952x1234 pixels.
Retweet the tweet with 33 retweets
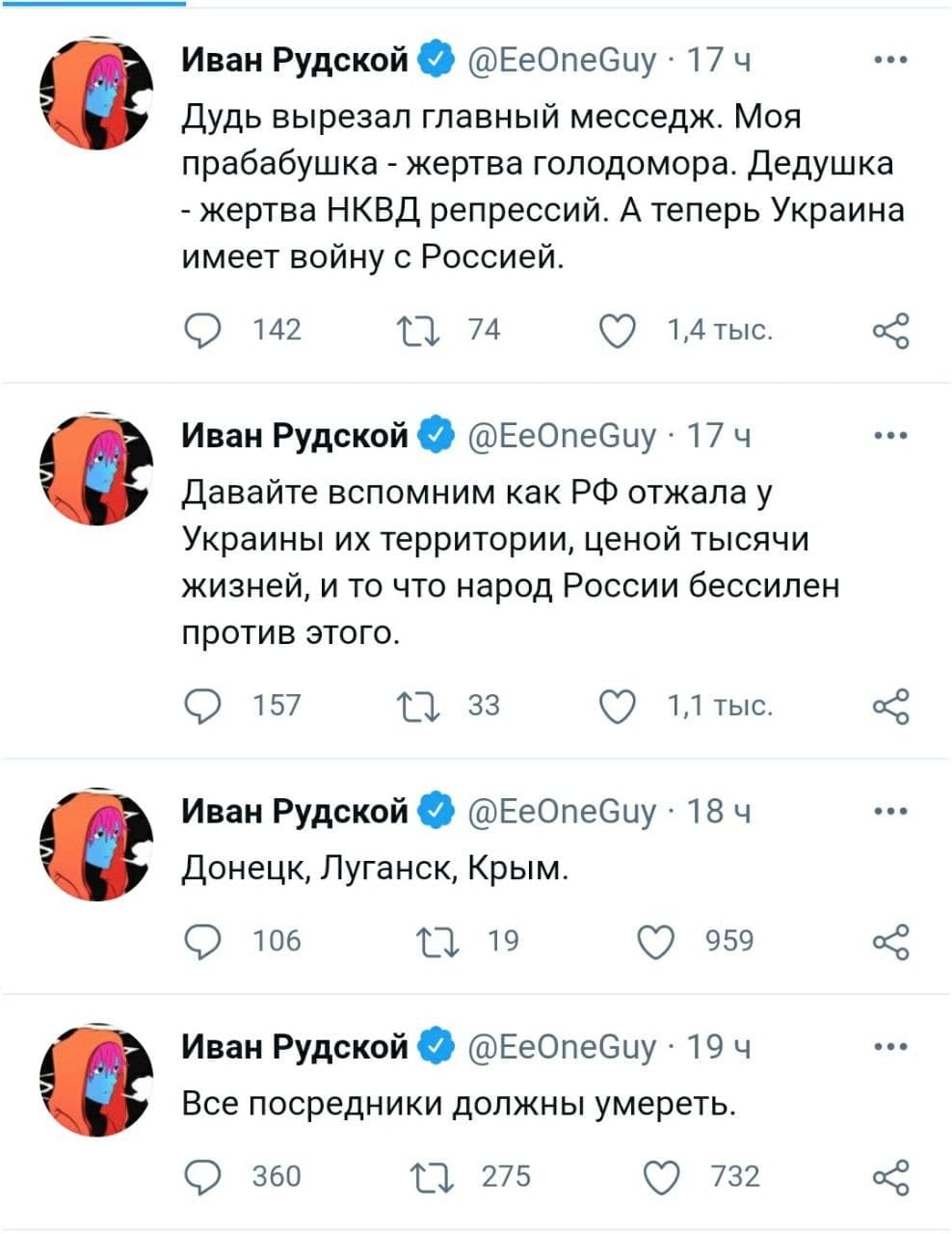tap(421, 707)
